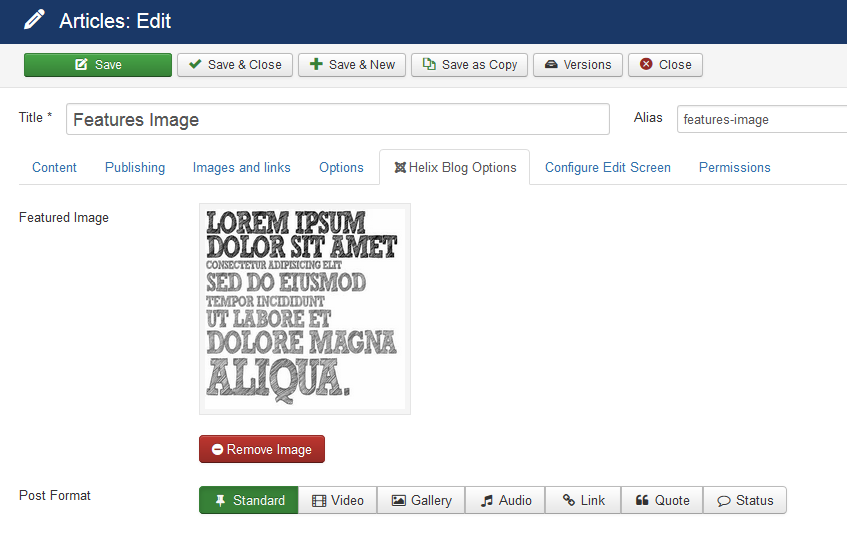Edit the Title input field
Image resolution: width=847 pixels, height=535 pixels.
pos(338,120)
